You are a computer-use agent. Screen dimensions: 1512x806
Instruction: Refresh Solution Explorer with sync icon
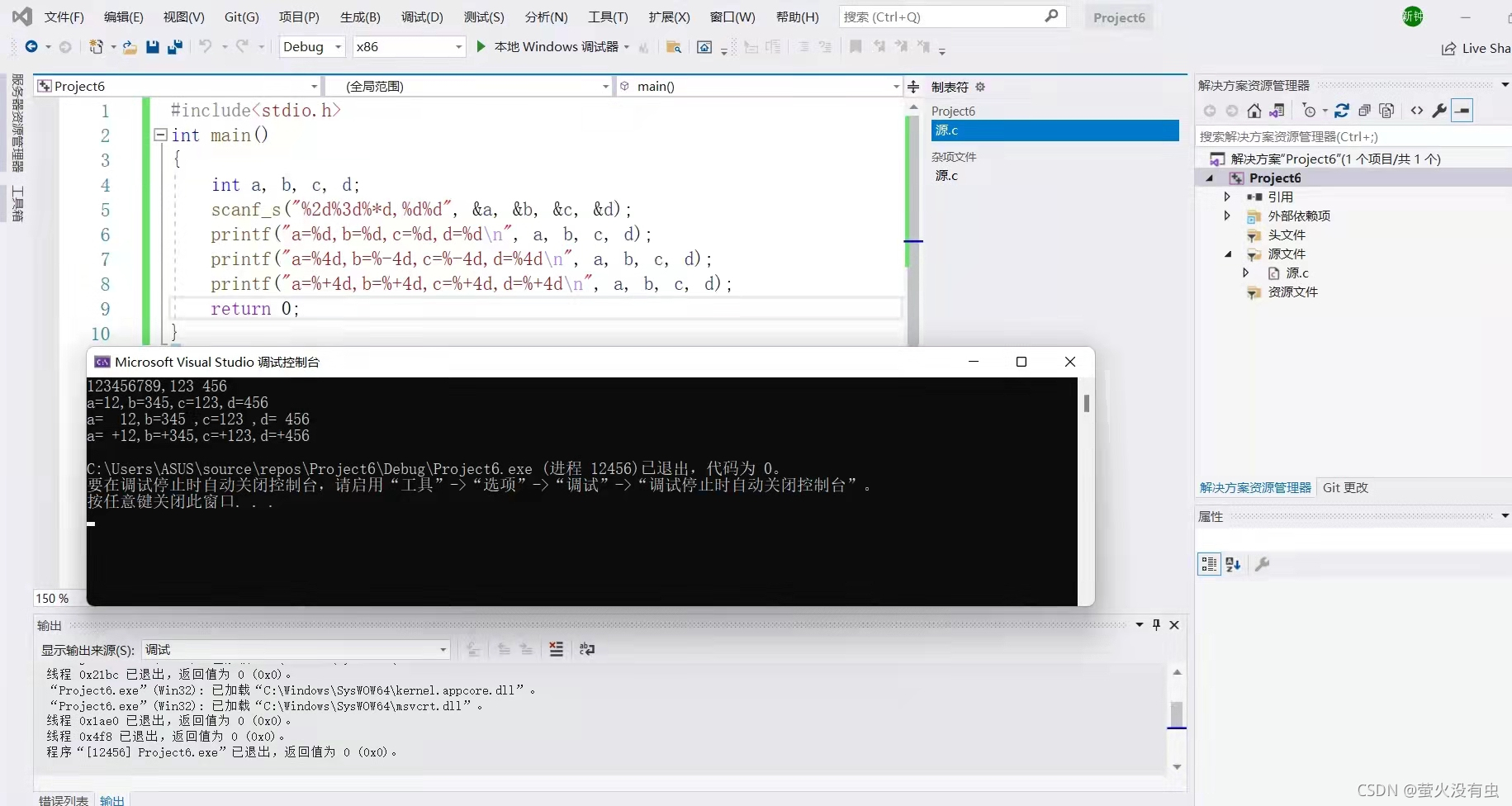click(1342, 111)
